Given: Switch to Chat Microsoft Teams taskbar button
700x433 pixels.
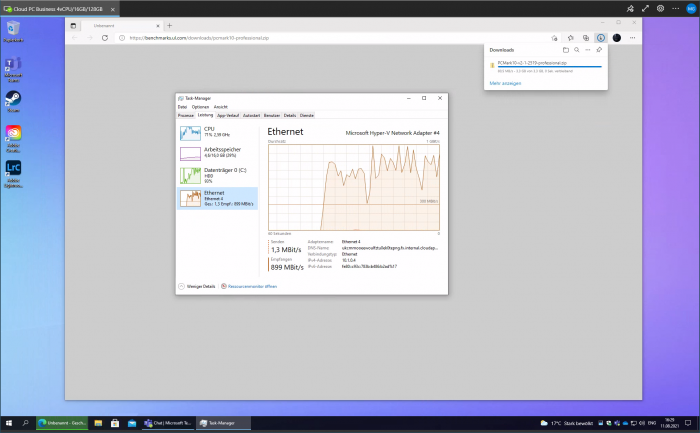Looking at the screenshot, I should pos(167,423).
